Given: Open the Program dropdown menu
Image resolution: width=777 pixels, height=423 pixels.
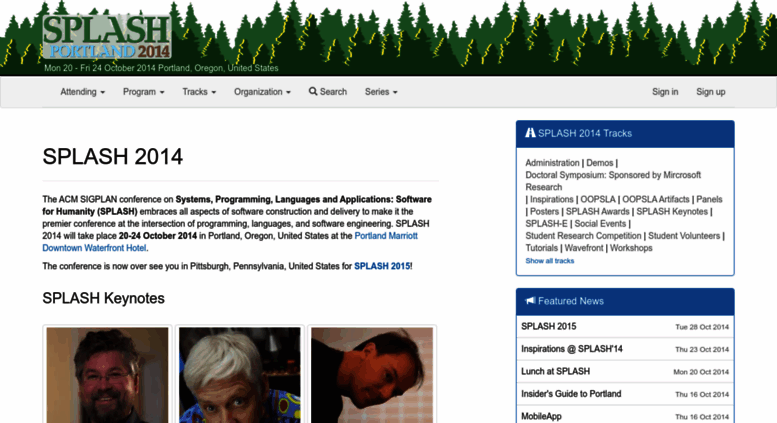Looking at the screenshot, I should click(143, 92).
